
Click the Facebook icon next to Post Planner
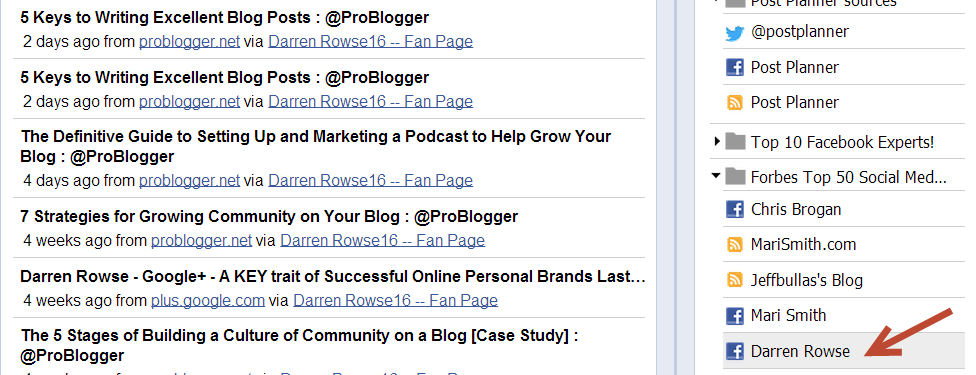click(x=735, y=67)
